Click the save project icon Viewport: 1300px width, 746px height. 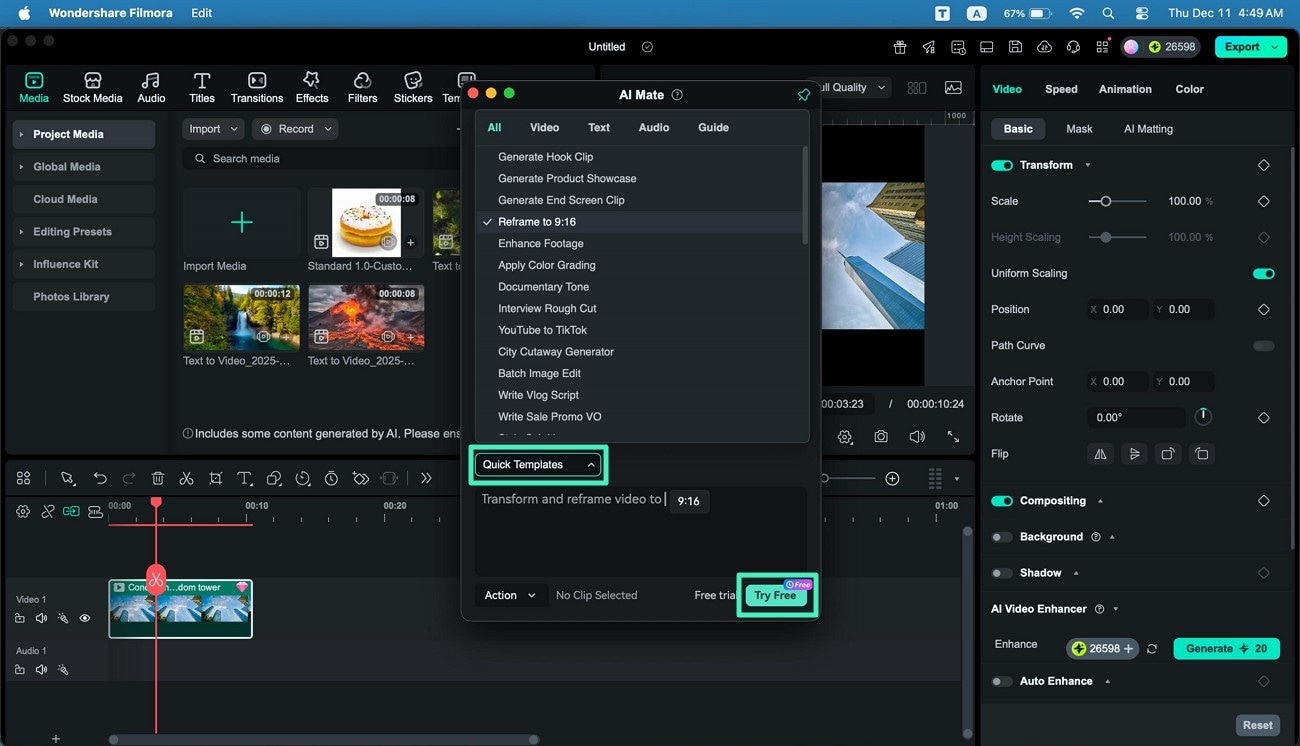[x=1016, y=47]
